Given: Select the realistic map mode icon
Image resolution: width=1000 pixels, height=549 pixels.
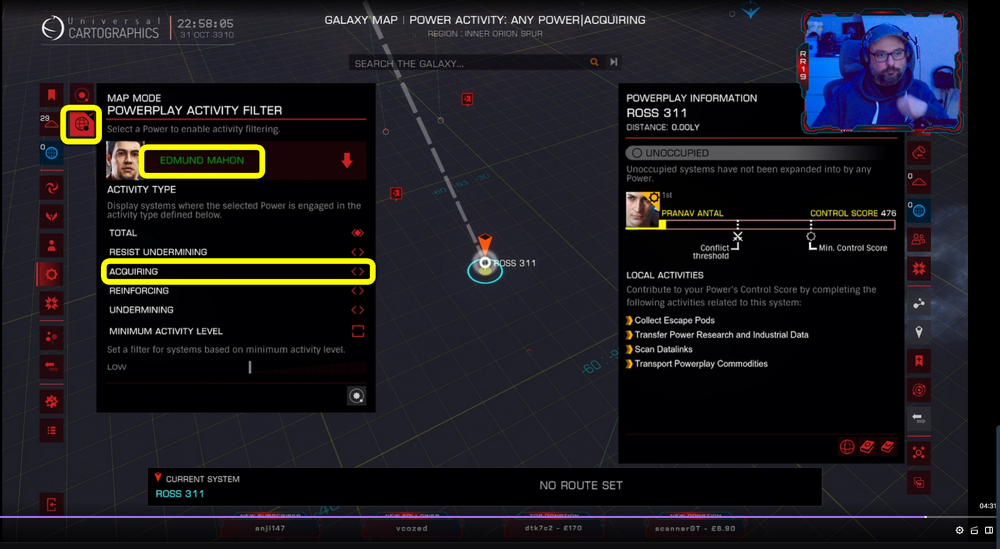Looking at the screenshot, I should click(x=82, y=95).
